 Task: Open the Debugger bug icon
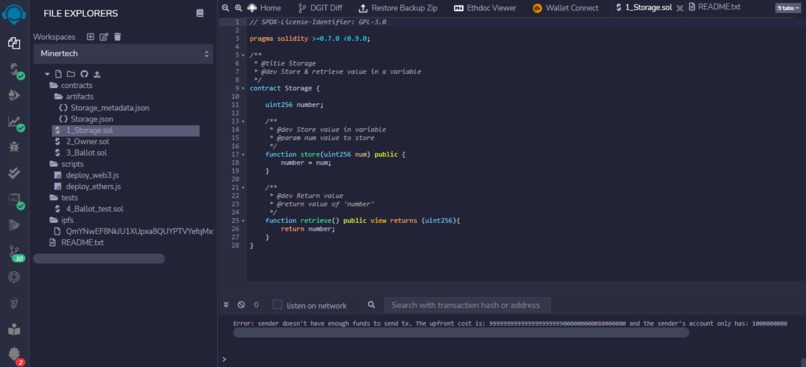[14, 147]
